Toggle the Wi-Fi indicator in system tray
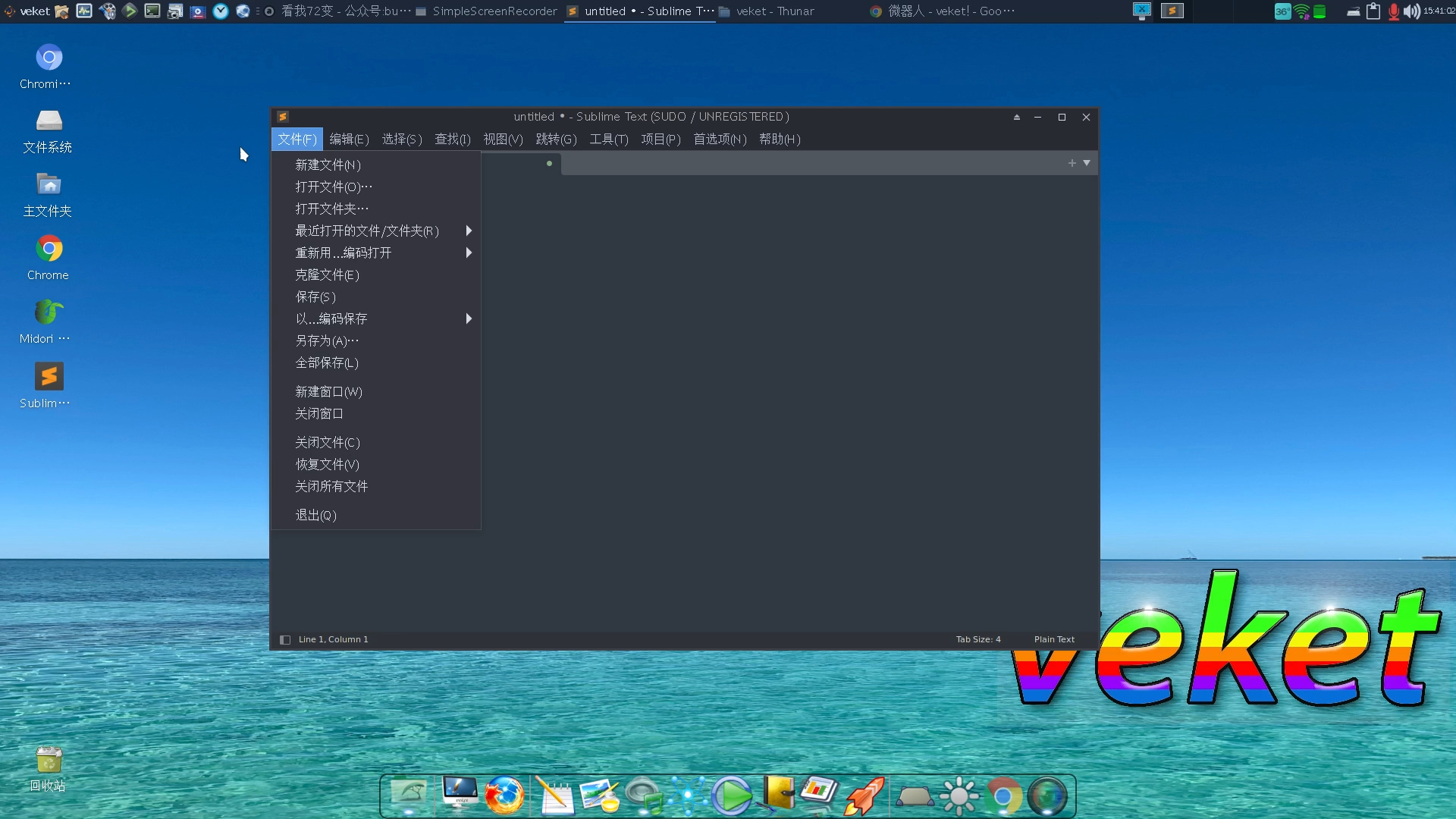 pos(1300,11)
